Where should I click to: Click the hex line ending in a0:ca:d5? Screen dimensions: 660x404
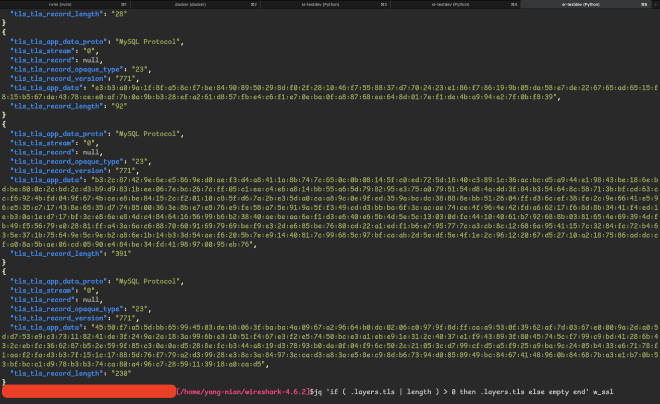click(x=135, y=364)
